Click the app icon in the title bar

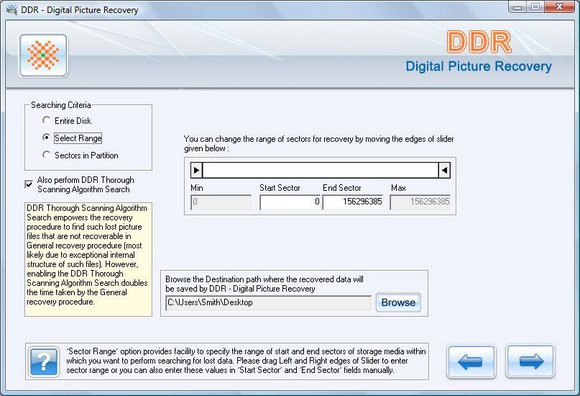pos(11,10)
